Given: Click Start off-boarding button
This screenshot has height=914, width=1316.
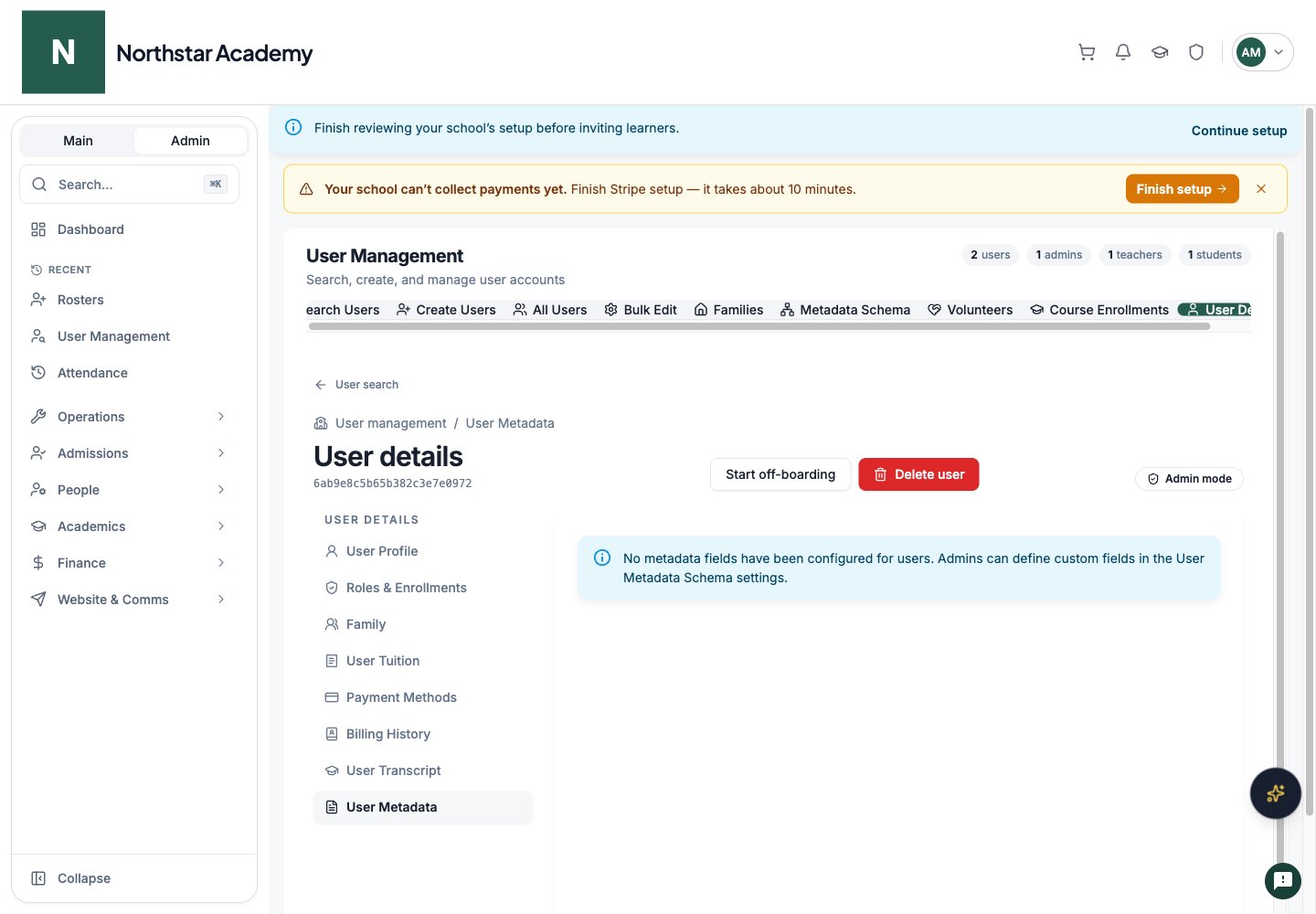Looking at the screenshot, I should pos(780,474).
